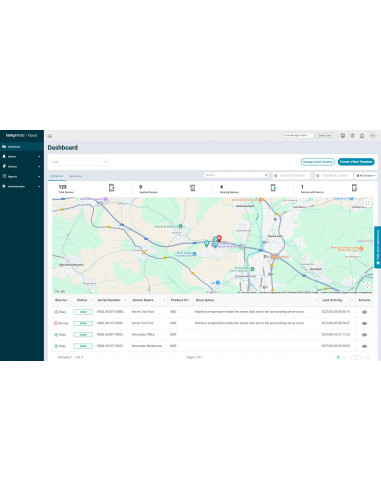Click tempmate Office okay icon

click(x=56, y=334)
